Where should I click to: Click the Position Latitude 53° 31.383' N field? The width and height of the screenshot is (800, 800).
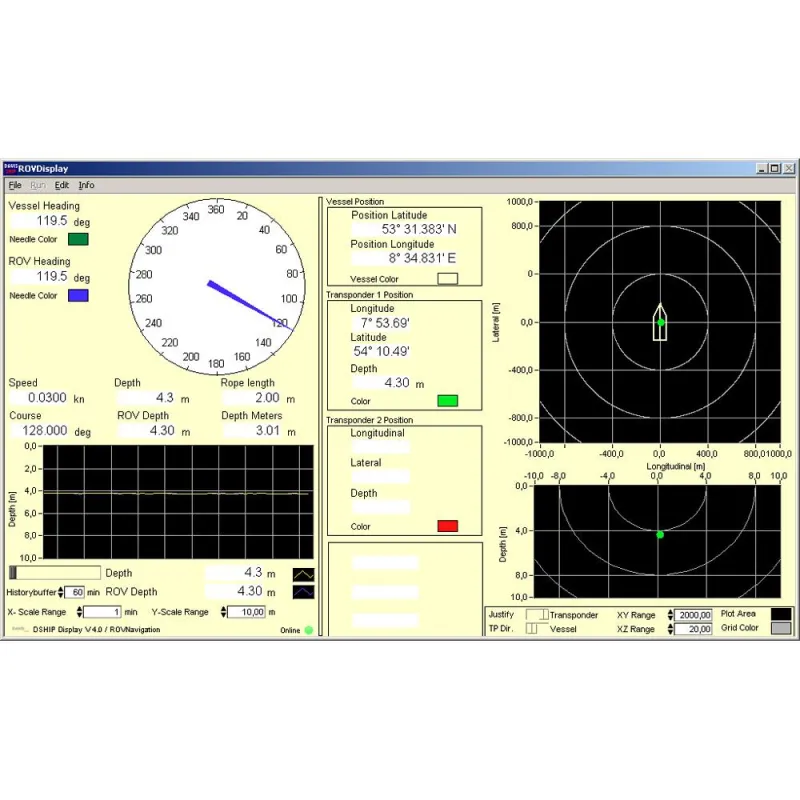[405, 230]
